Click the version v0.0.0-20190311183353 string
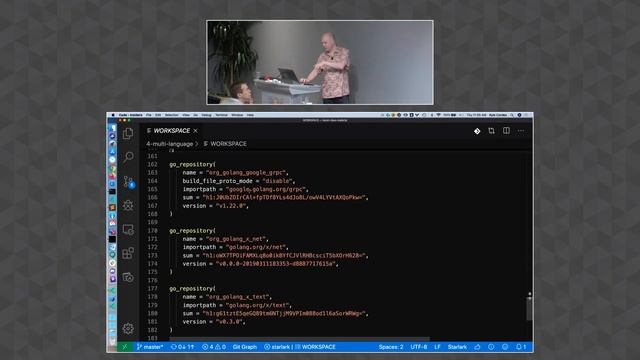The image size is (640, 360). 277,264
